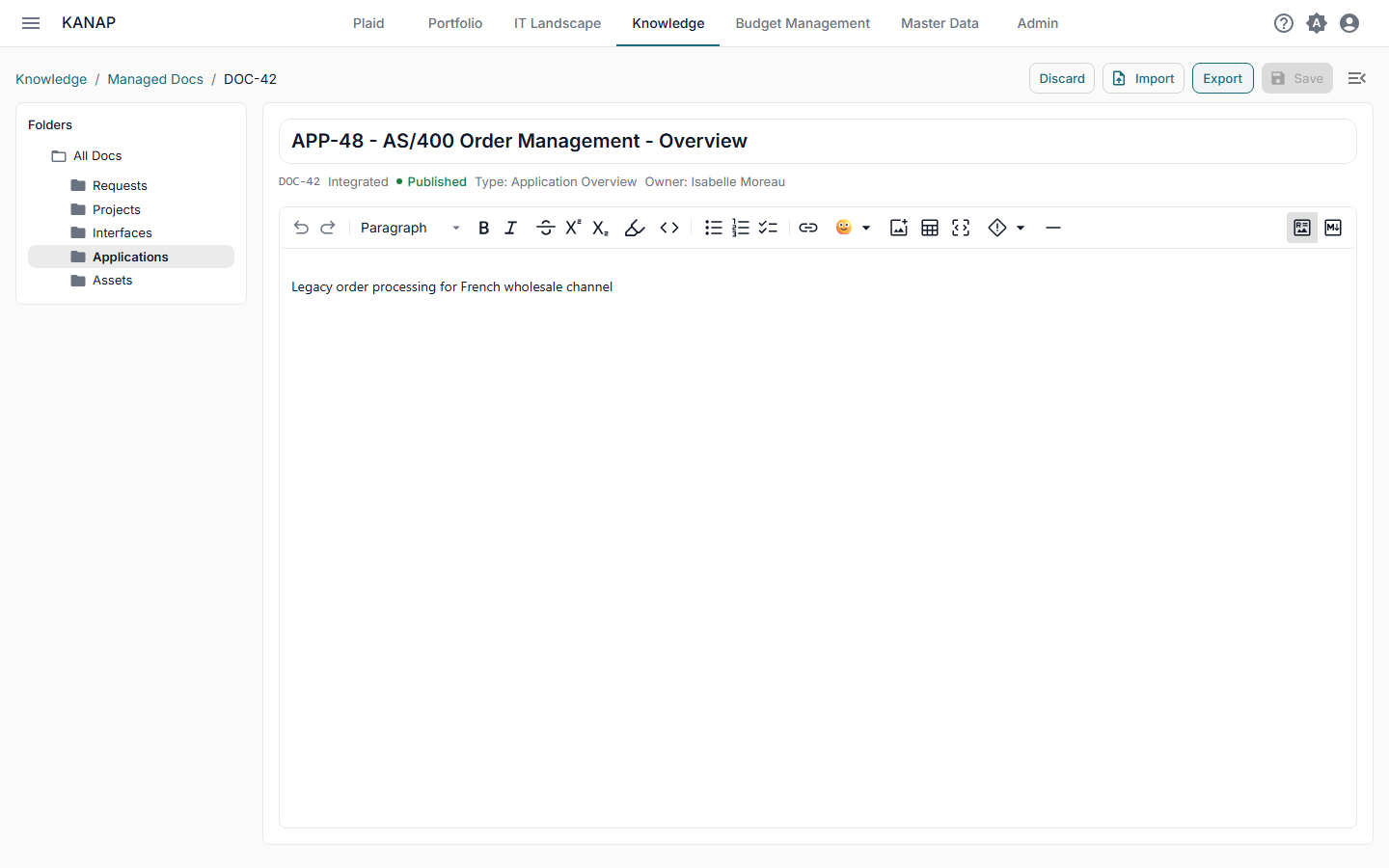
Task: Select the Assets folder
Action: (x=131, y=280)
